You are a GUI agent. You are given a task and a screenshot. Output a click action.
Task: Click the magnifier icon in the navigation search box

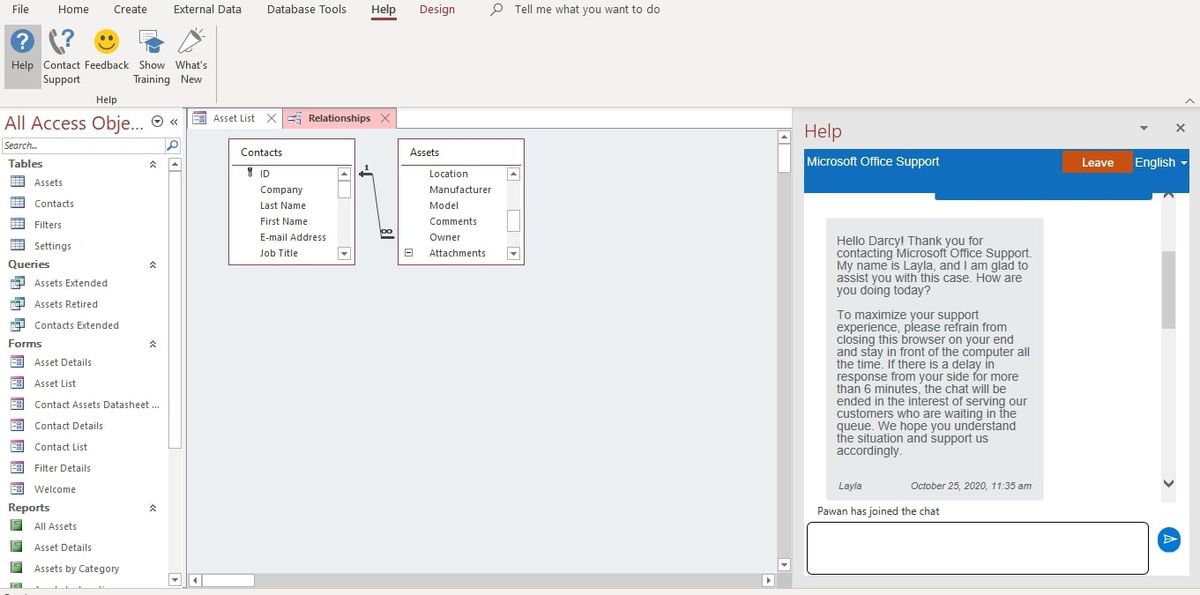[x=172, y=144]
